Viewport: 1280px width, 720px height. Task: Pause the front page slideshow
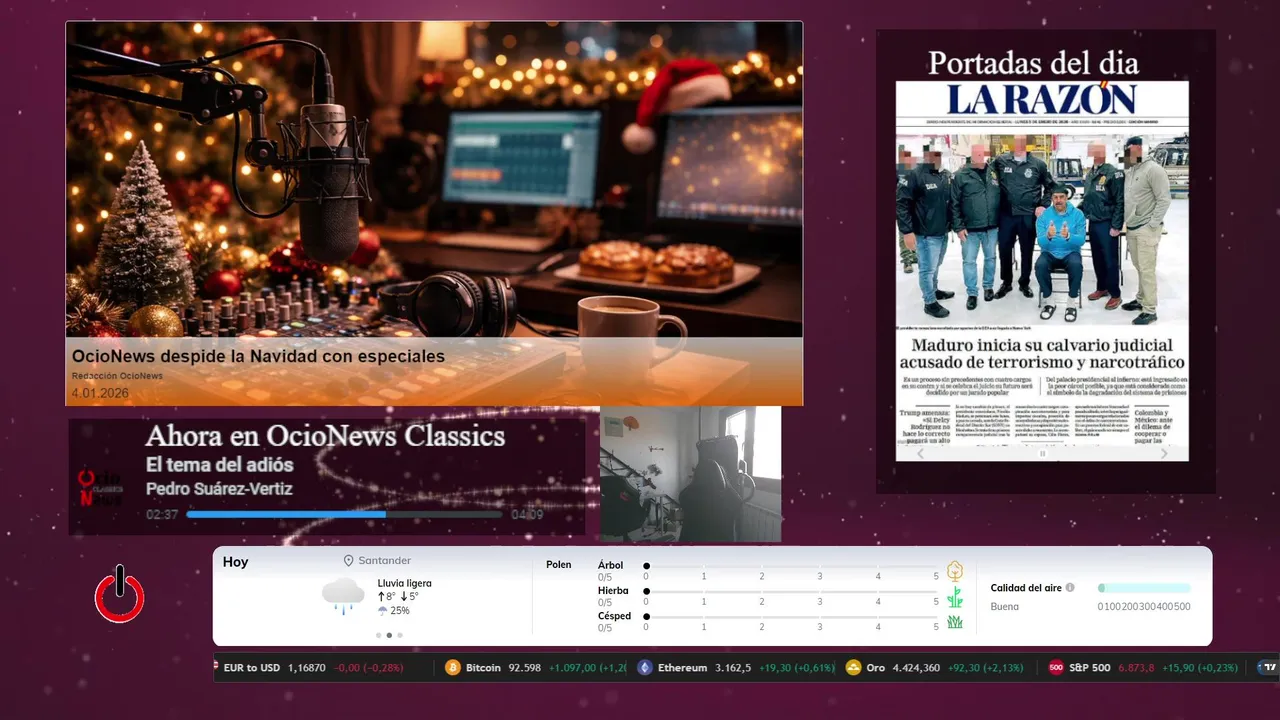[1042, 453]
